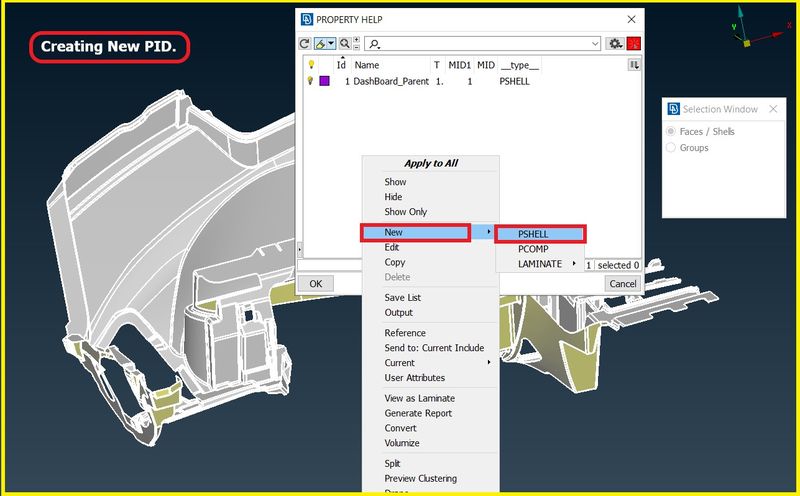This screenshot has height=496, width=800.
Task: Click the OK button in Property Help
Action: [x=316, y=284]
